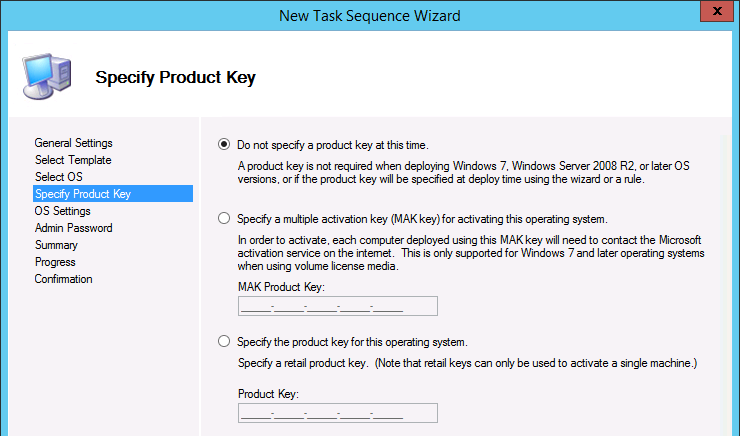Select the Specify Product Key step
The height and width of the screenshot is (436, 740).
click(82, 194)
